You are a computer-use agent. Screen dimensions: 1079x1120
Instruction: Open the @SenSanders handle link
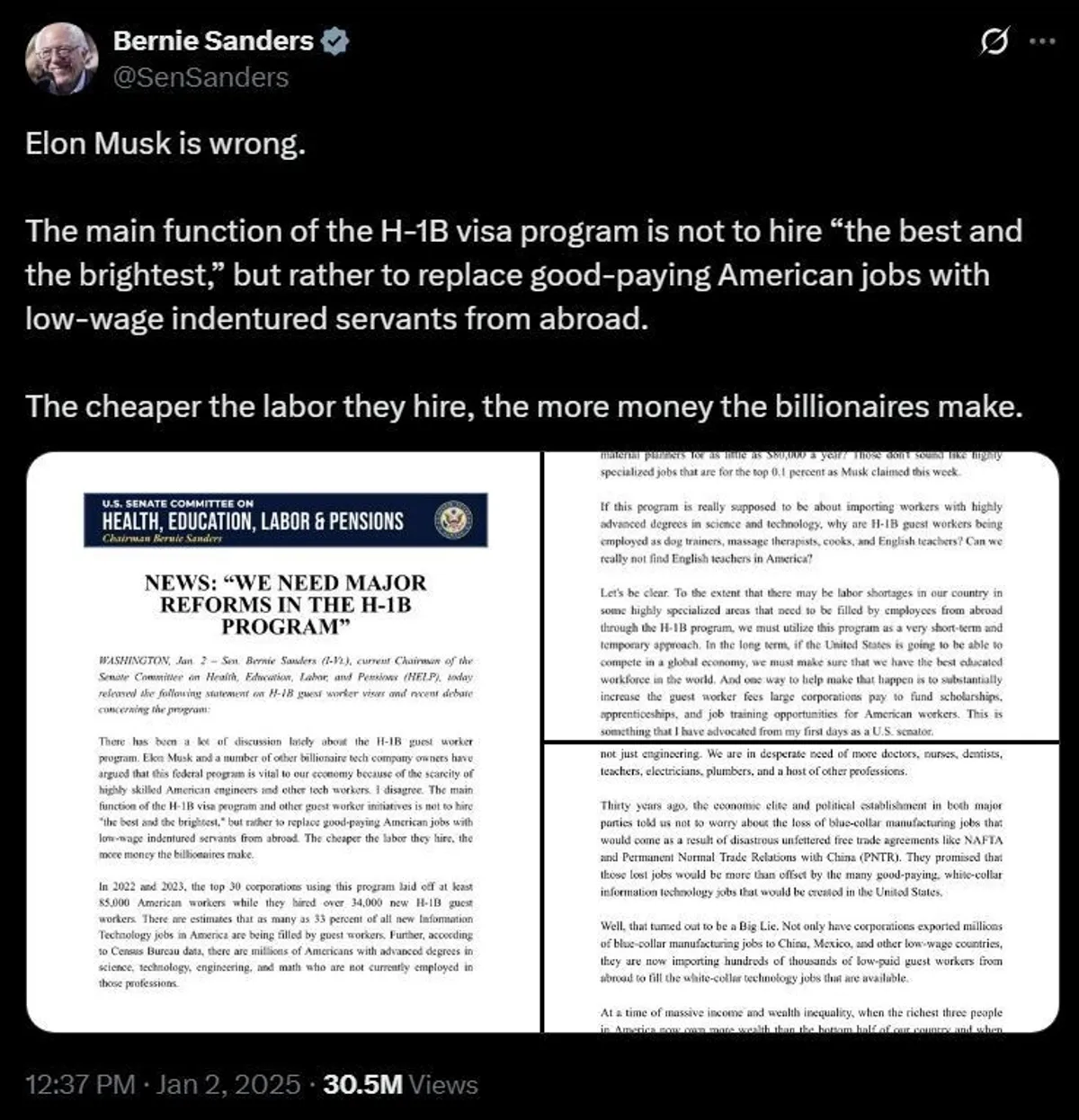point(201,78)
